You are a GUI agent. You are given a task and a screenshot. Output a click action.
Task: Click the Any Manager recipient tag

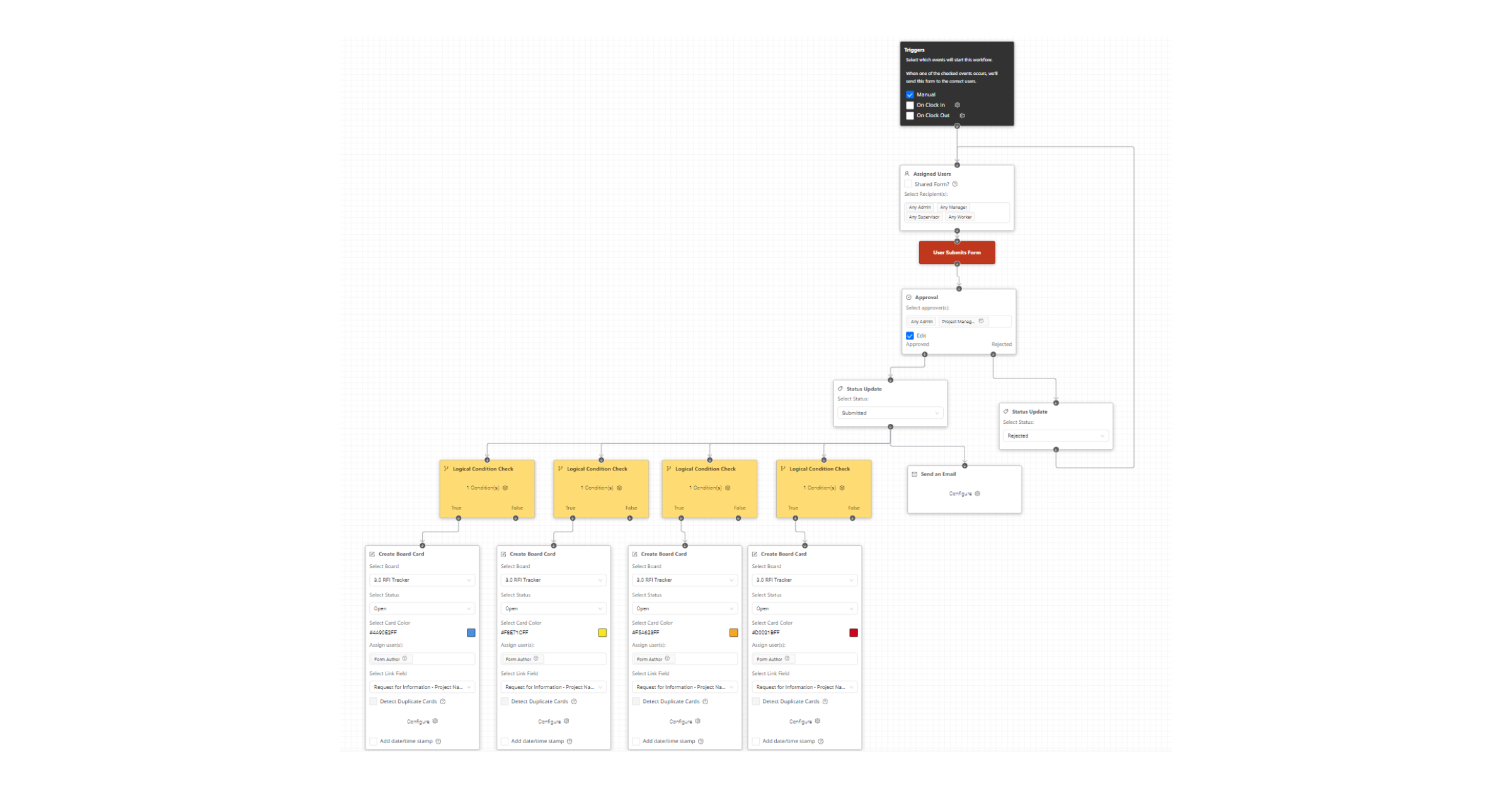[953, 207]
